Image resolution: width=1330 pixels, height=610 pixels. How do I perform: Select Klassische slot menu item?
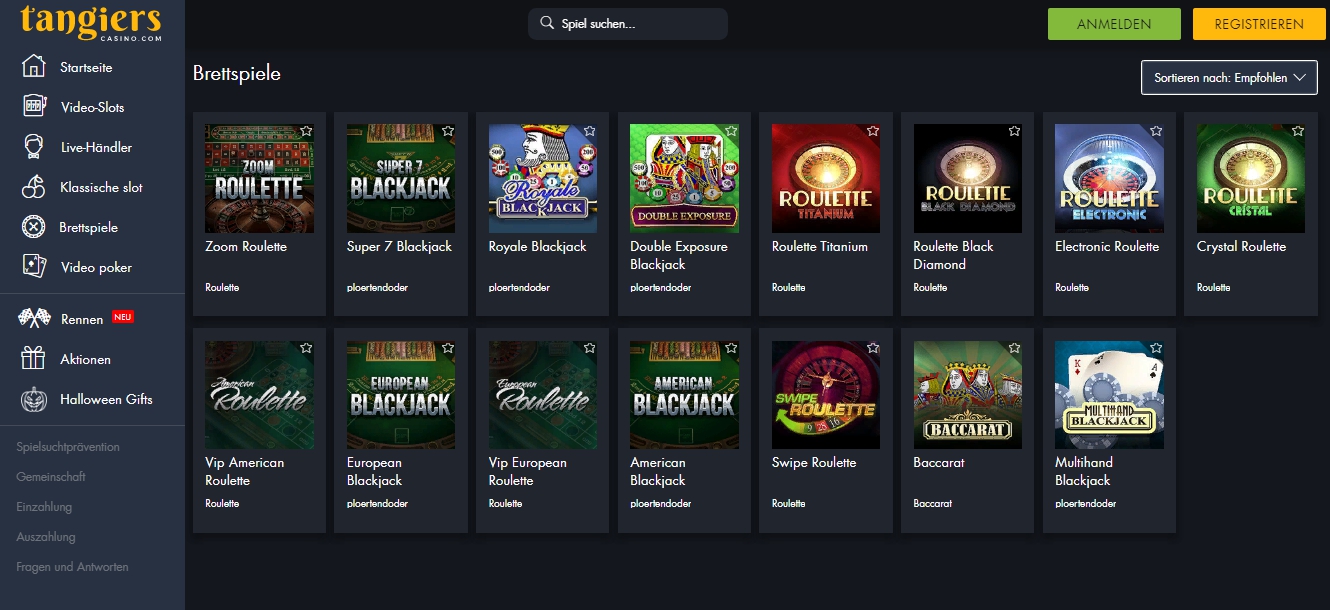101,187
